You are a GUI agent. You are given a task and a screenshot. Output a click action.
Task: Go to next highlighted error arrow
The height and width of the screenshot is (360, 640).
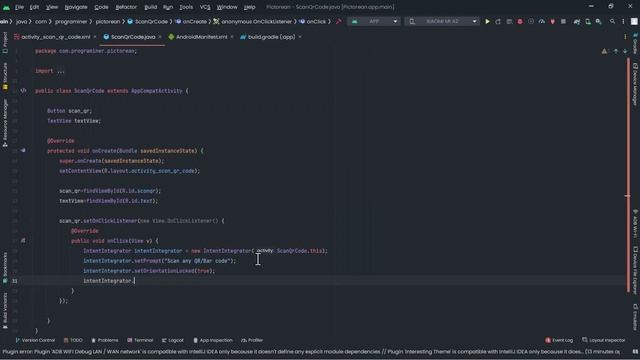(x=625, y=51)
